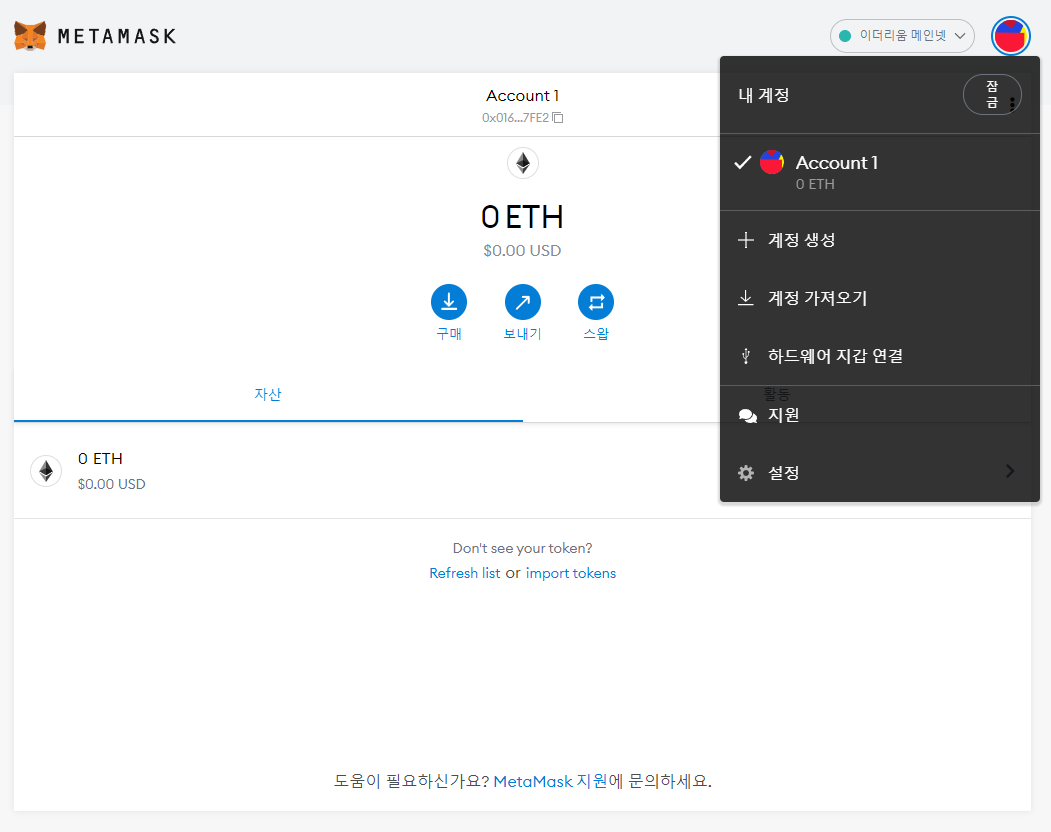Viewport: 1051px width, 832px height.
Task: Click the gear icon beside 설정
Action: click(746, 473)
